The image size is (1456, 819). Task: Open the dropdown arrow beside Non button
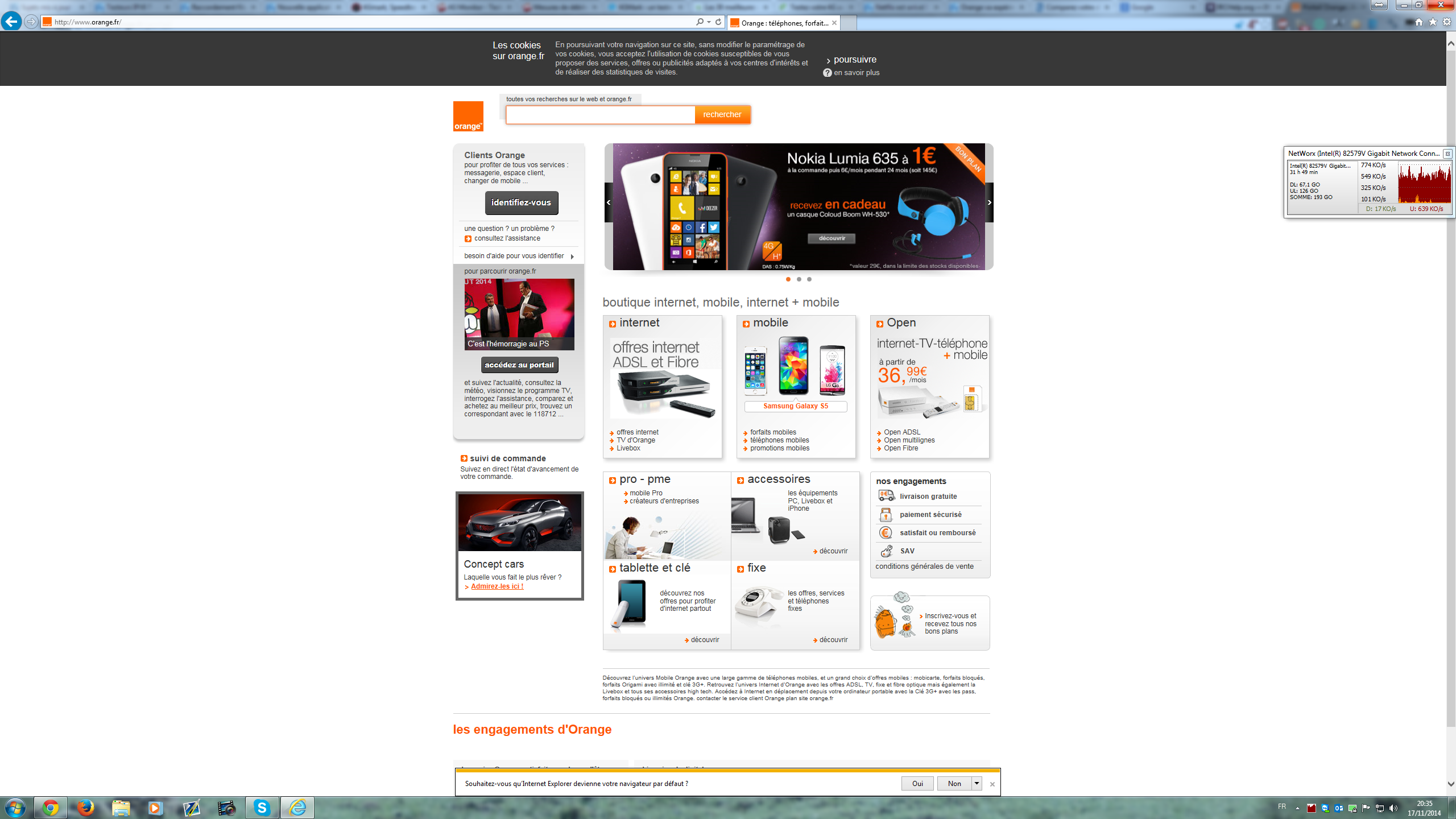point(977,783)
